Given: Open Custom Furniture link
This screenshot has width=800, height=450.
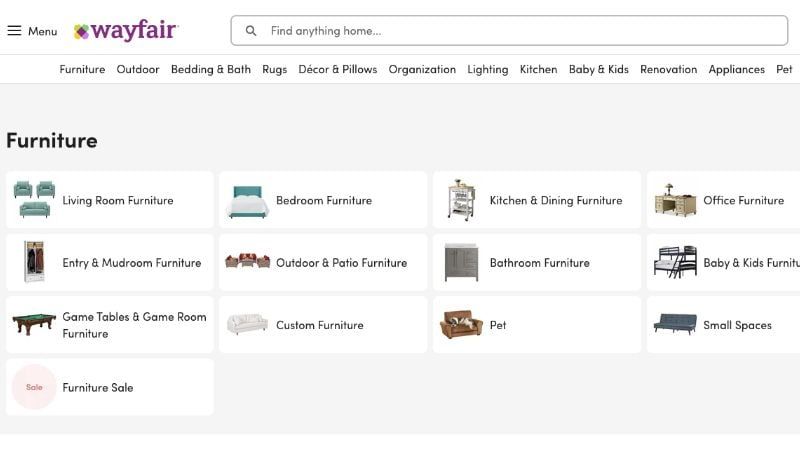Looking at the screenshot, I should pyautogui.click(x=320, y=325).
